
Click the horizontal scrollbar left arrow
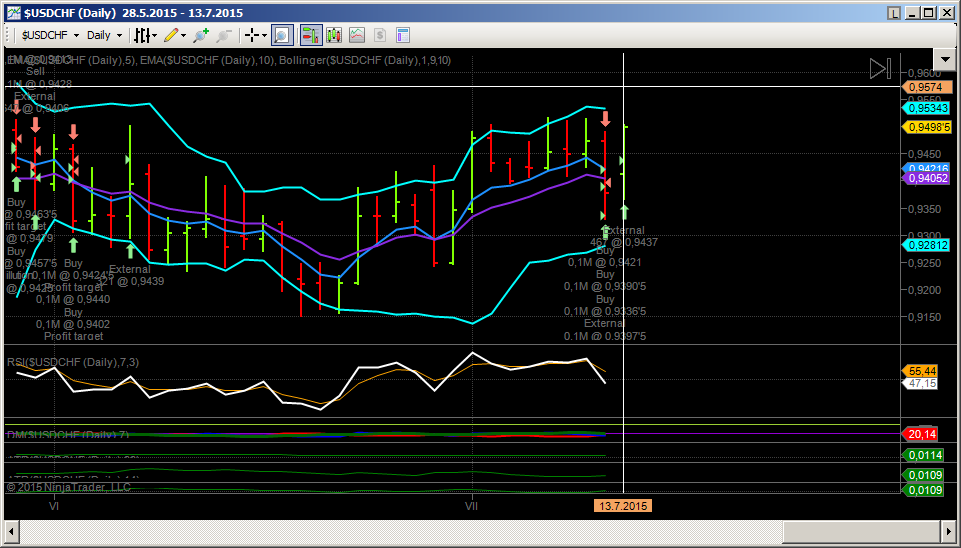(x=12, y=531)
